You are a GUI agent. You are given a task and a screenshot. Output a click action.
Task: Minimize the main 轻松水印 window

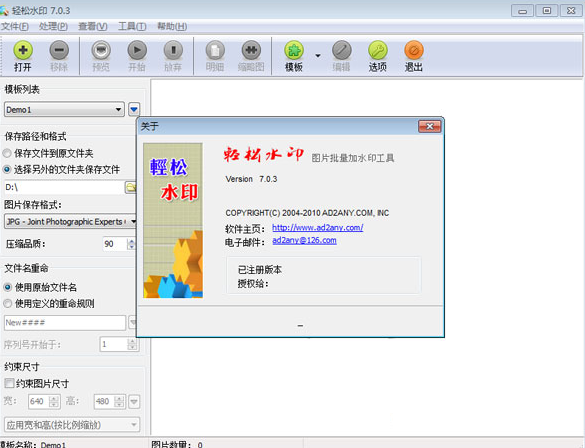[522, 11]
